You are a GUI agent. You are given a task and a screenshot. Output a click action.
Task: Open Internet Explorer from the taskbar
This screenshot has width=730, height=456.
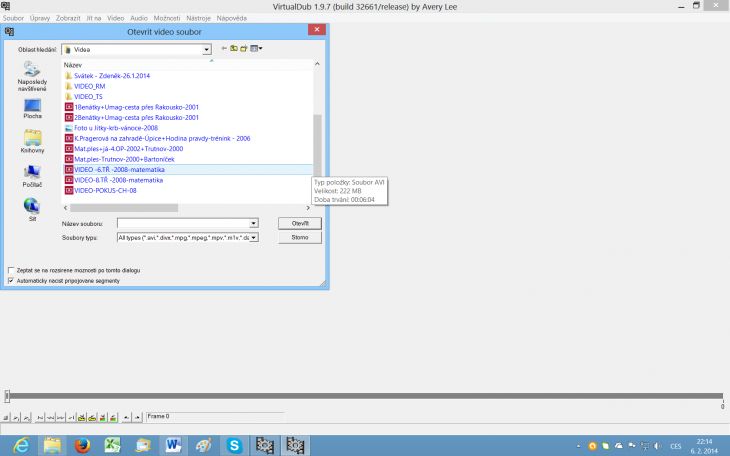click(21, 446)
